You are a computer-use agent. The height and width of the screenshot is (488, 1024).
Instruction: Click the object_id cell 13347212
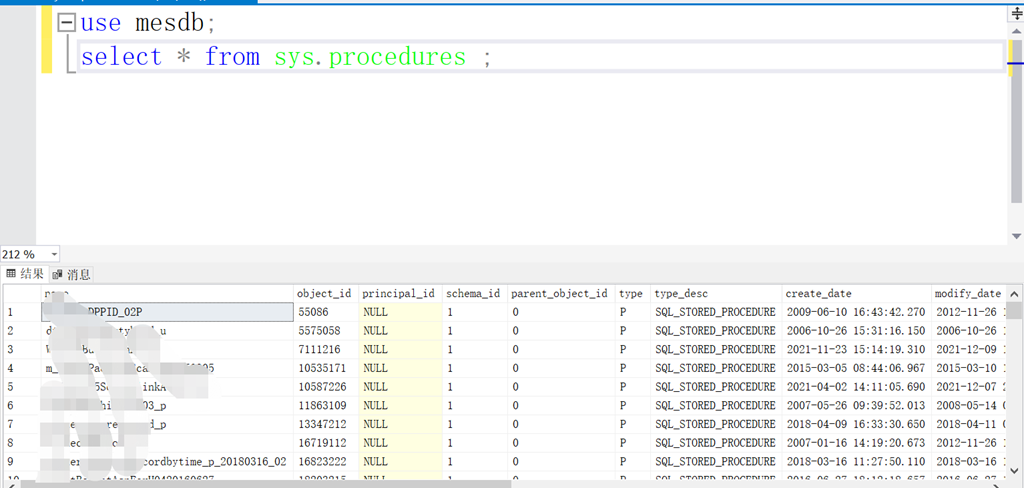coord(326,424)
